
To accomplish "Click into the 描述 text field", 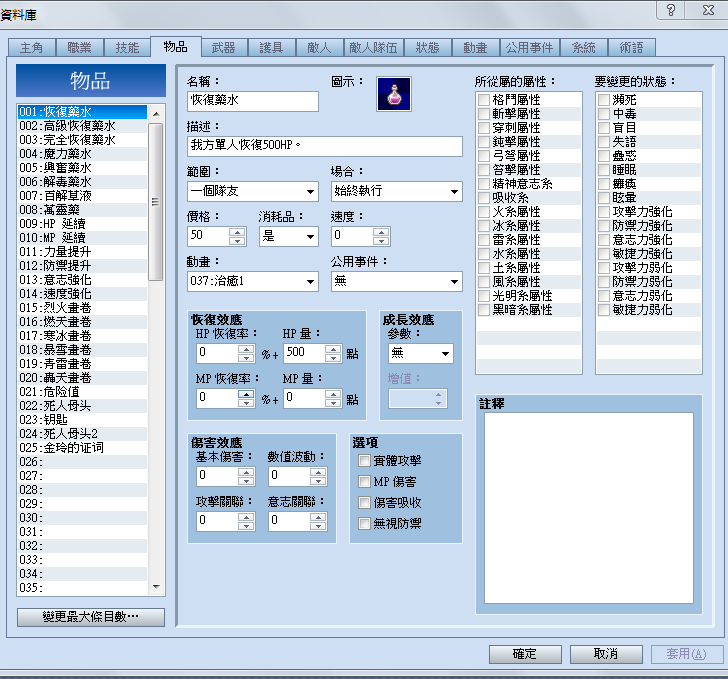I will (325, 146).
